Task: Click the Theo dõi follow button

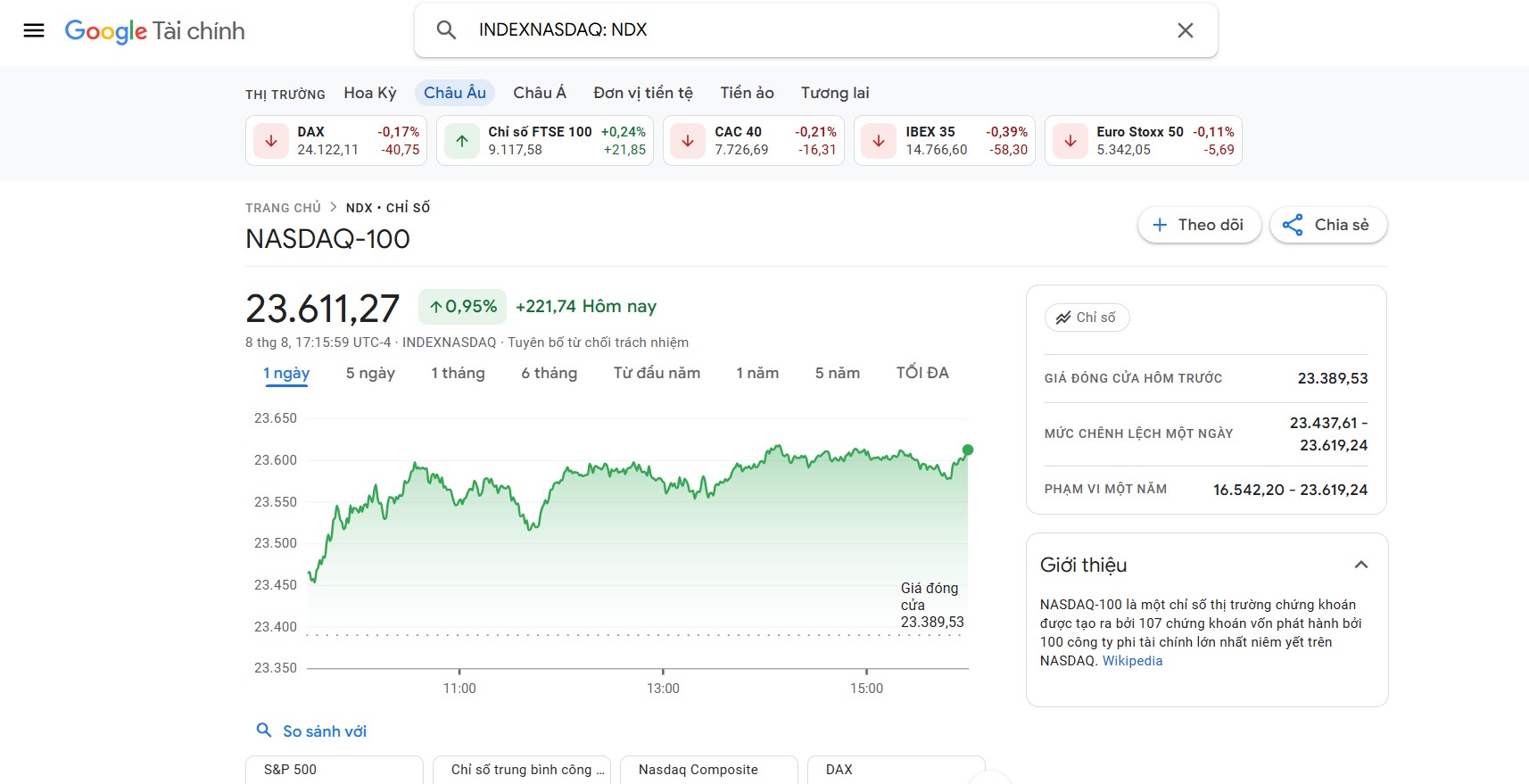Action: [1199, 225]
